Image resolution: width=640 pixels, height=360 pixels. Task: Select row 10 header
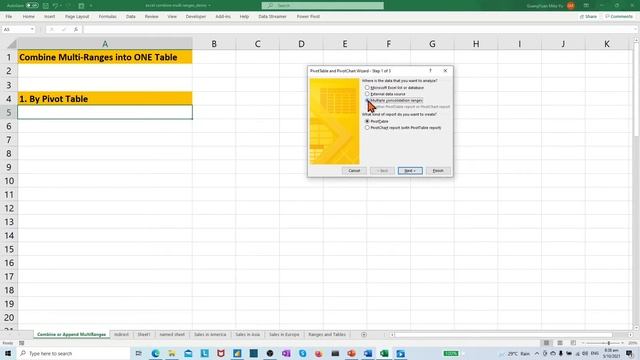9,181
